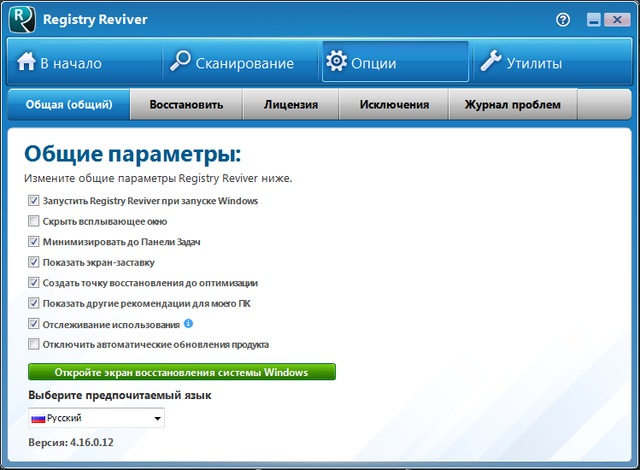Open the Журнал проблем tab
The height and width of the screenshot is (470, 640).
[512, 104]
